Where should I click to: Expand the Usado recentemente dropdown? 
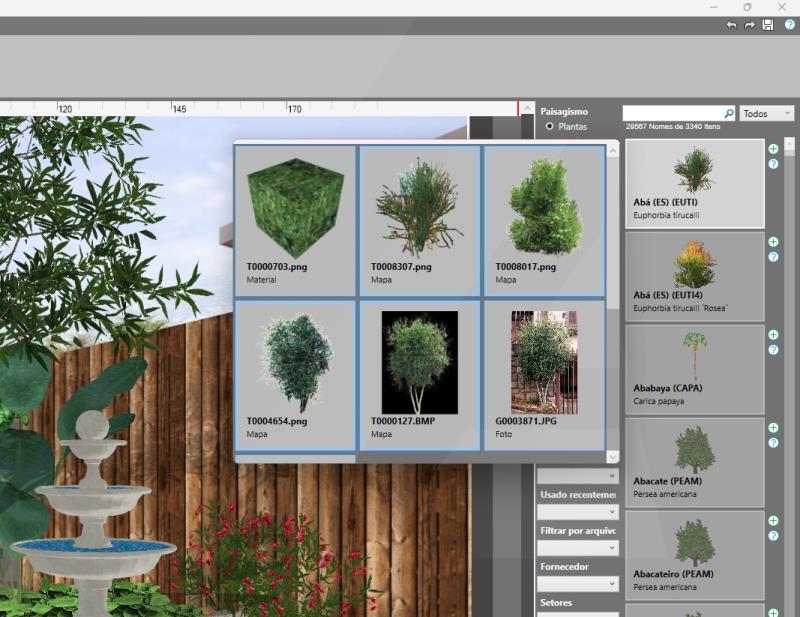click(578, 512)
